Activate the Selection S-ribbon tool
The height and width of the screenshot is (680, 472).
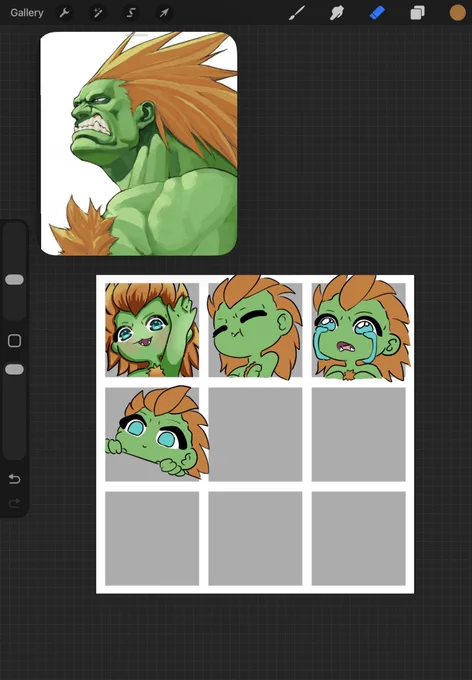[131, 13]
